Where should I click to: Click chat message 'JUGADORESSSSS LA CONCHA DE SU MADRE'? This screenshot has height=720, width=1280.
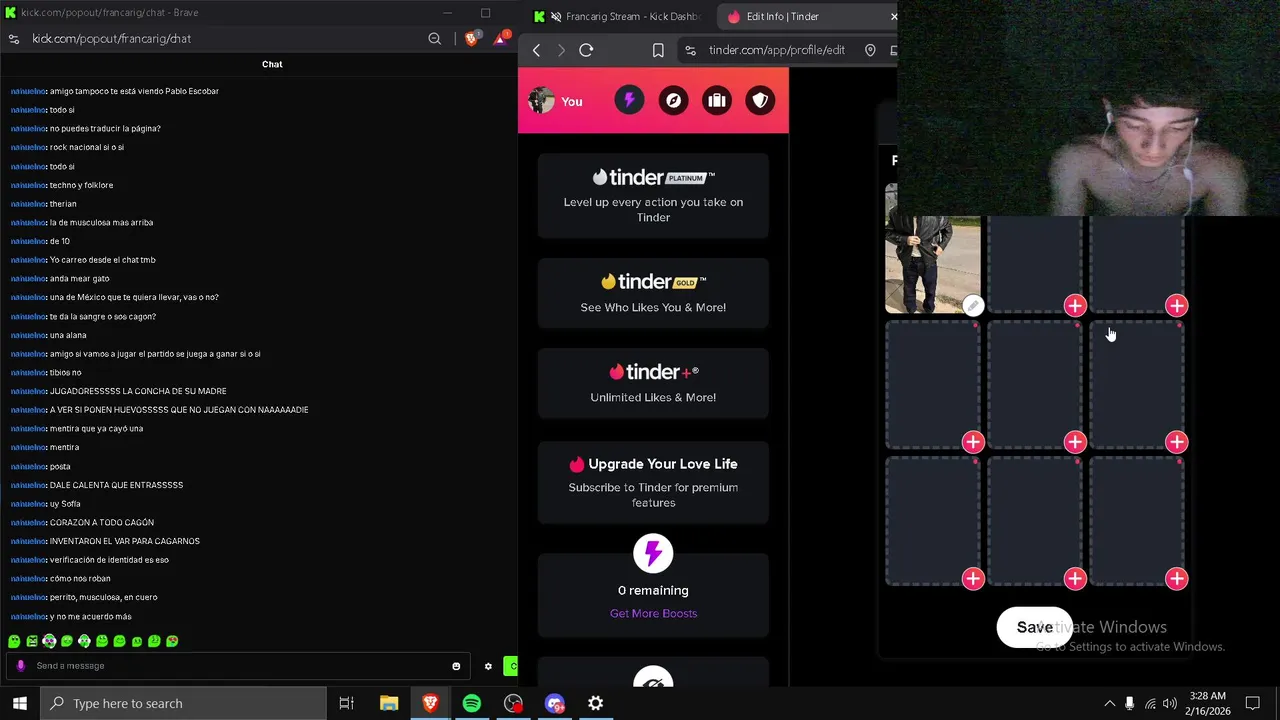138,391
